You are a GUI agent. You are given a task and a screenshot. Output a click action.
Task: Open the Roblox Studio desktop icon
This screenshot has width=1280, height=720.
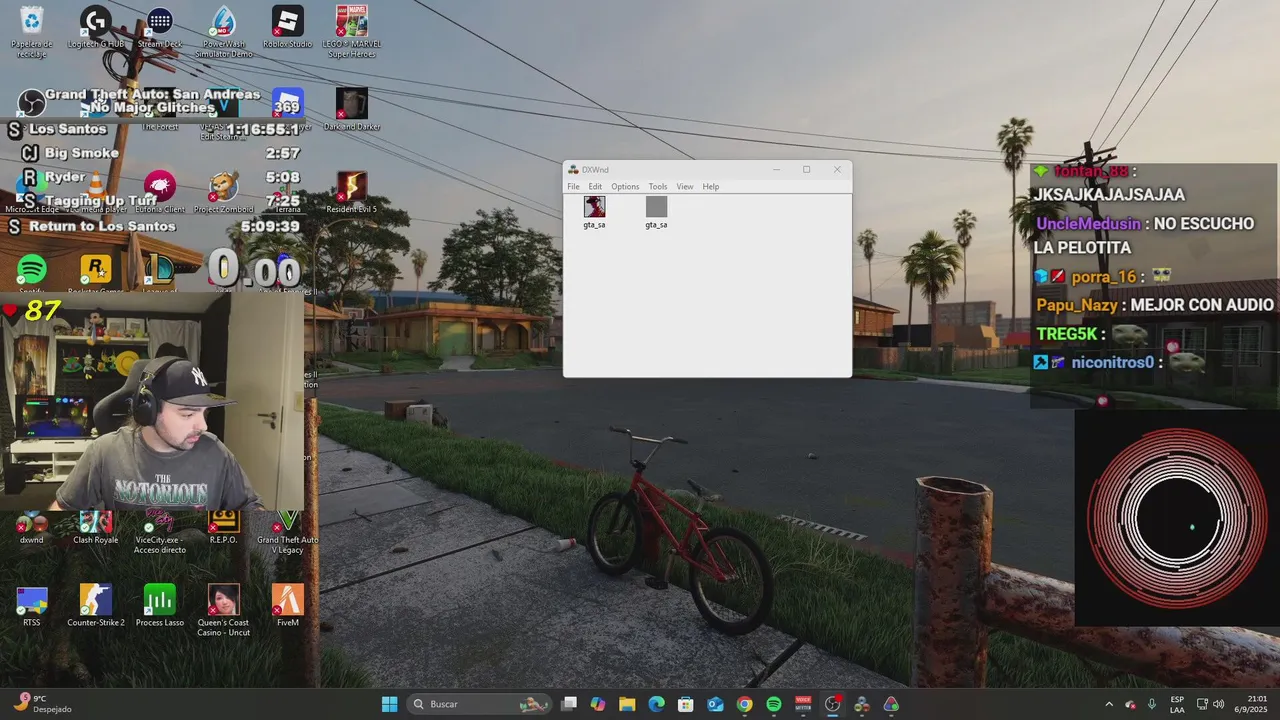coord(288,28)
